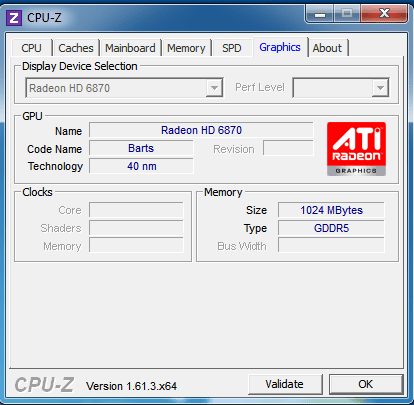This screenshot has width=414, height=405.
Task: Click the CPU-Z window title text
Action: click(x=44, y=18)
